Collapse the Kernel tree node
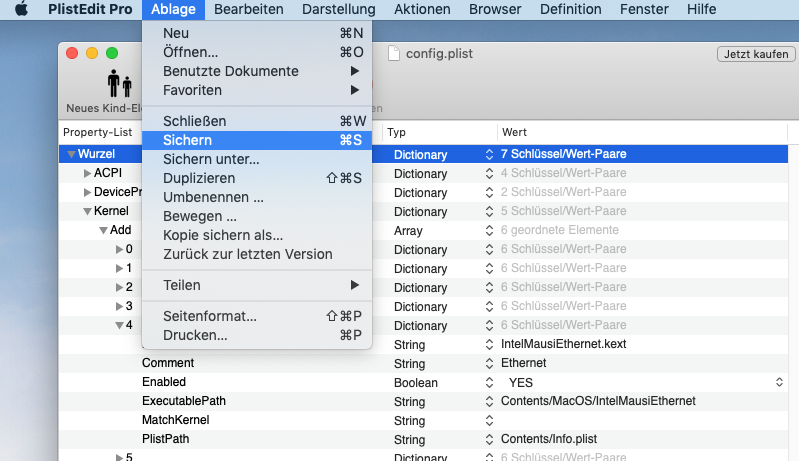The height and width of the screenshot is (461, 799). (87, 212)
